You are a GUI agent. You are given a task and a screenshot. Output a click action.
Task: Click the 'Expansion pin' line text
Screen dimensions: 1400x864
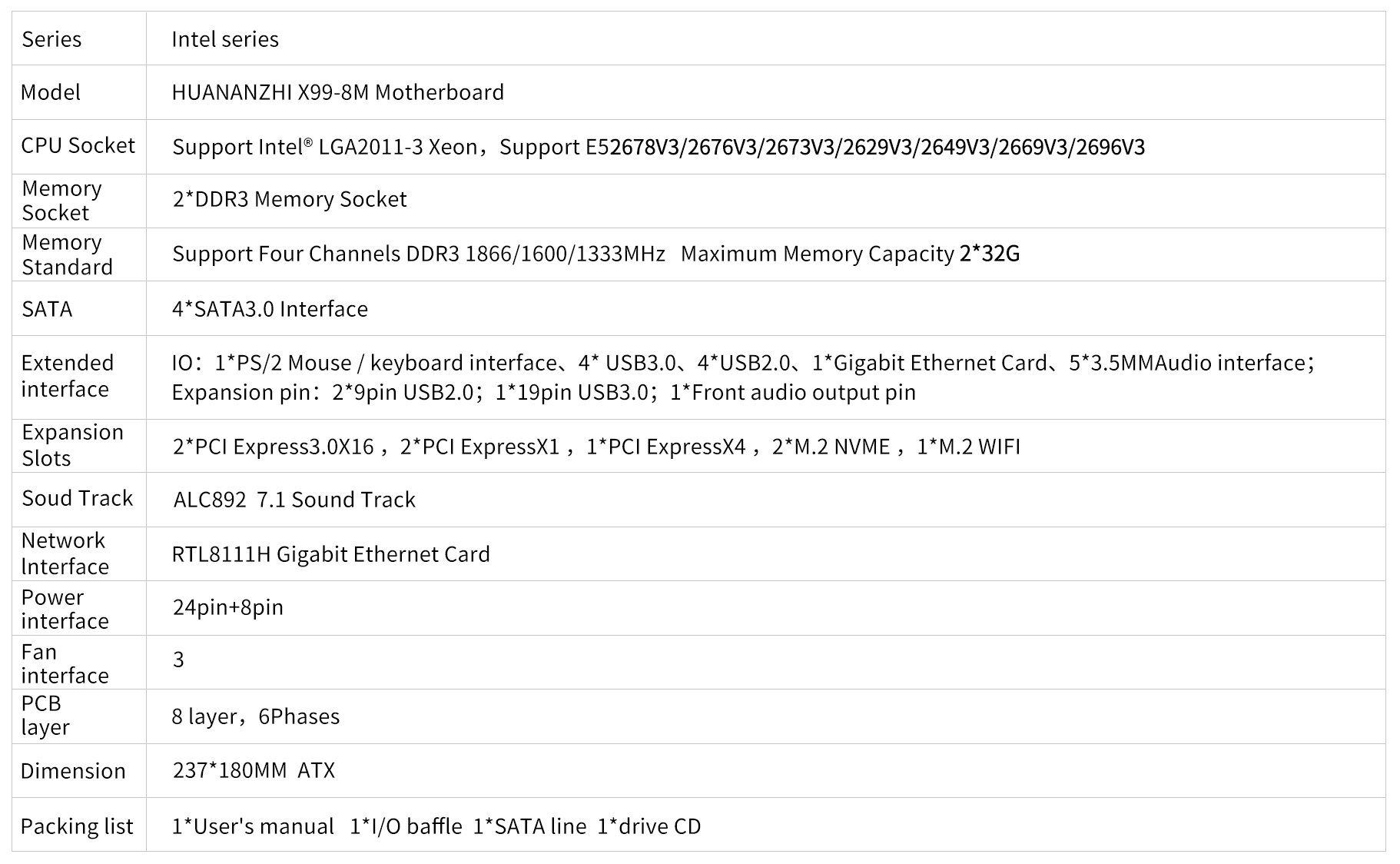[x=543, y=392]
